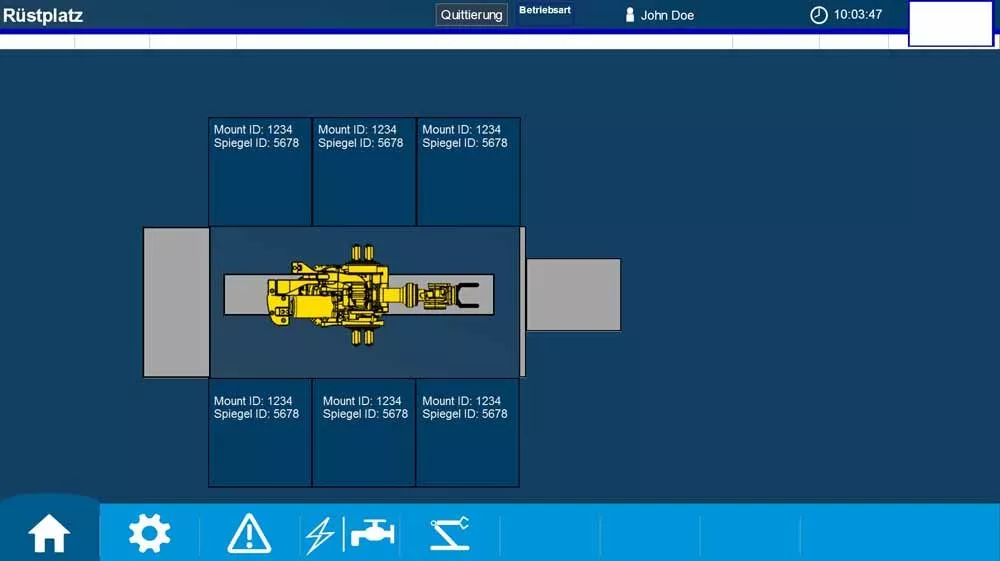
Task: Select the bottom-right Mount ID 1234 slot
Action: [x=467, y=433]
